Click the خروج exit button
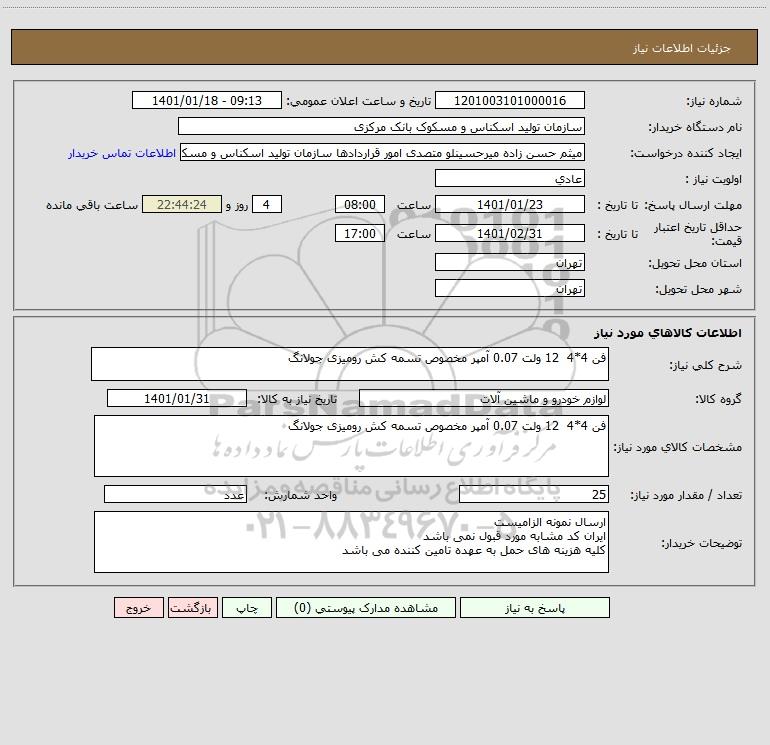This screenshot has height=745, width=770. pos(138,608)
